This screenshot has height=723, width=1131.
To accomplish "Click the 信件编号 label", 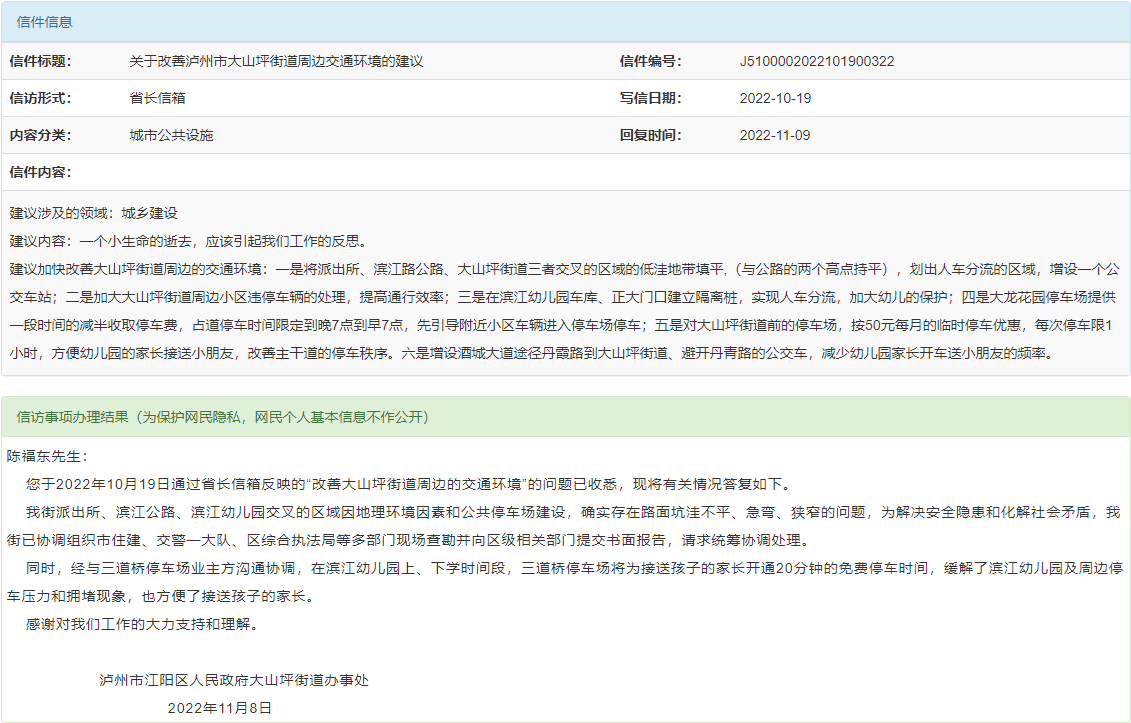I will pos(650,61).
